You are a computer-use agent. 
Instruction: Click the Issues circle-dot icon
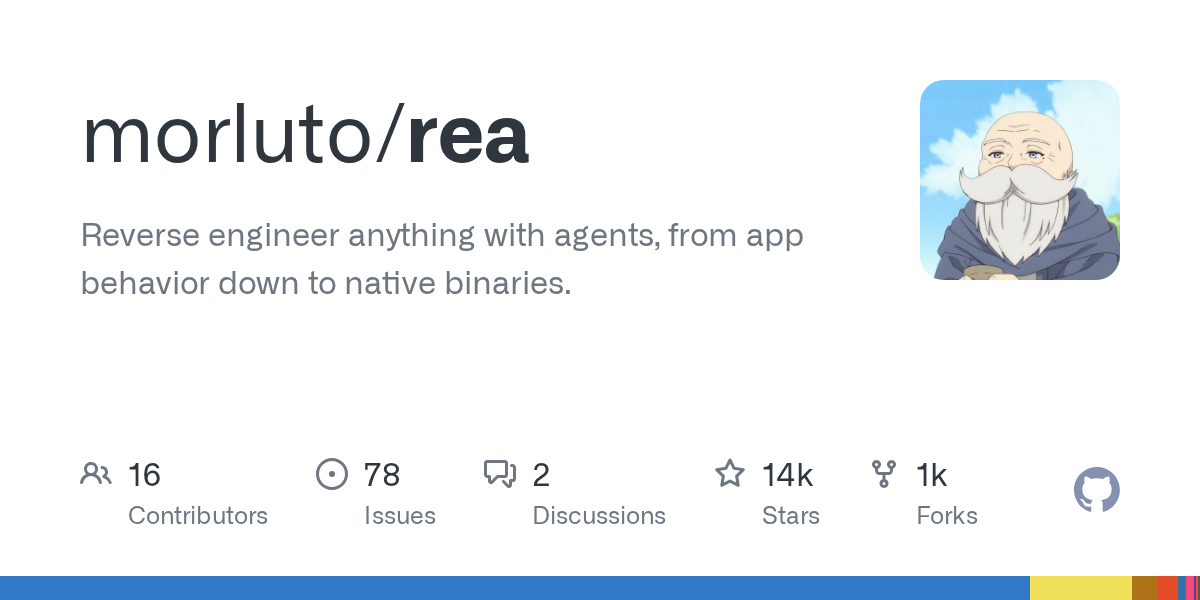(x=331, y=473)
